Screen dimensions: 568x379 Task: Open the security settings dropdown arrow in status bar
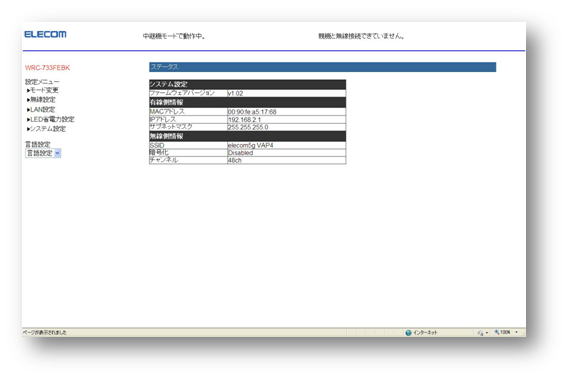(x=487, y=333)
